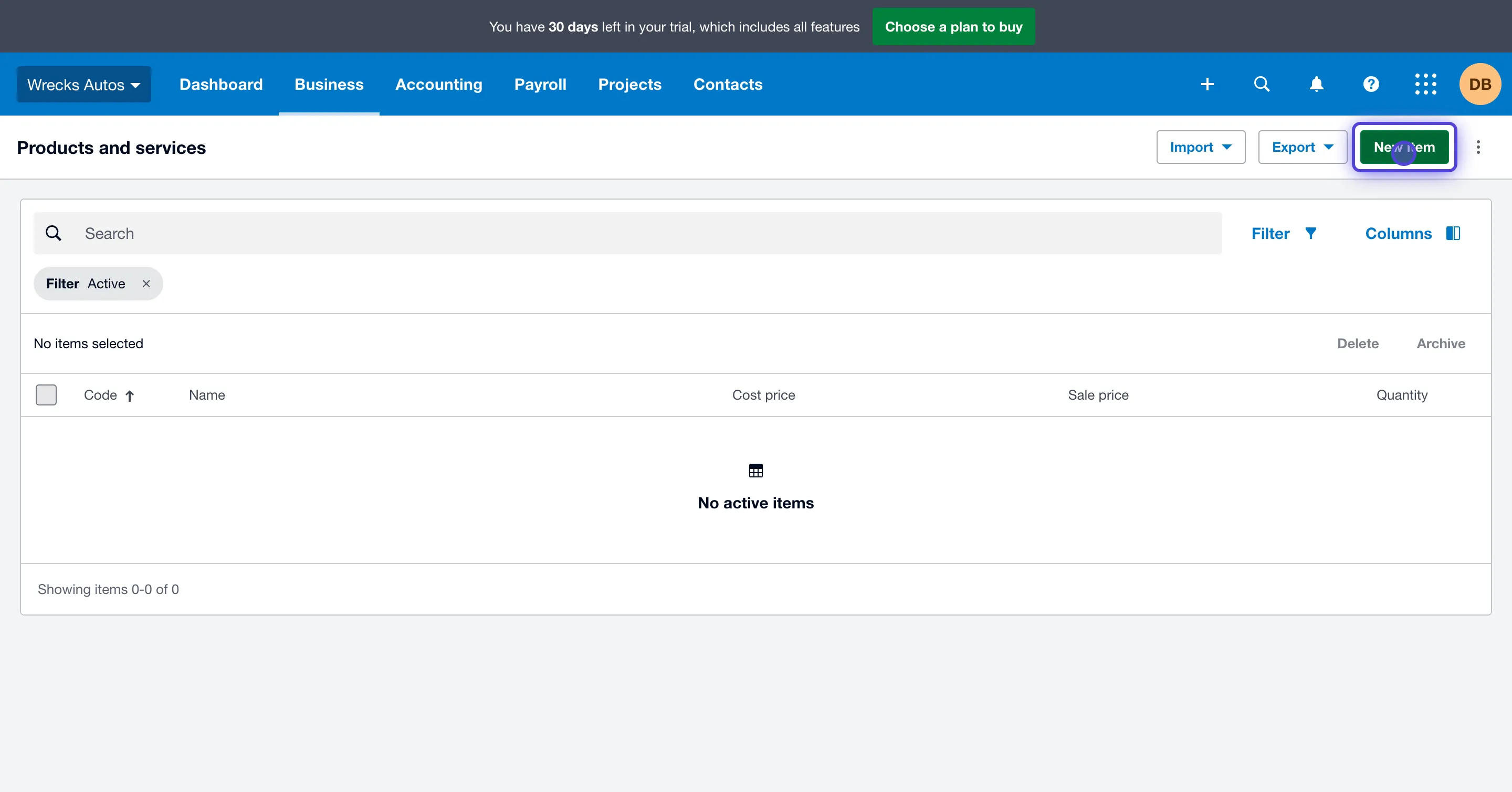Click the Archive action
This screenshot has width=1512, height=792.
(x=1441, y=343)
